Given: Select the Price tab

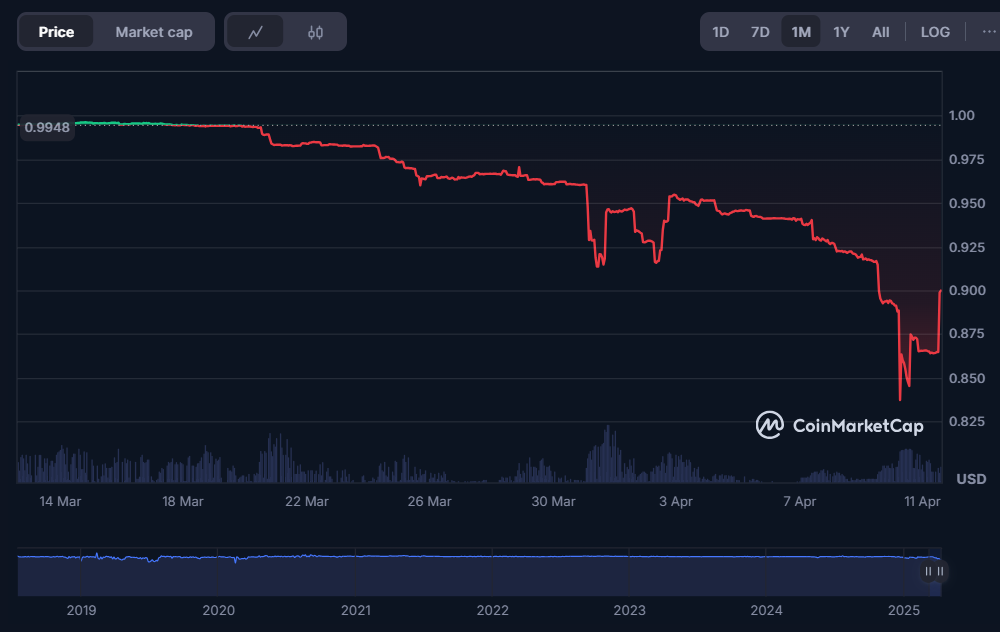Looking at the screenshot, I should pyautogui.click(x=56, y=32).
